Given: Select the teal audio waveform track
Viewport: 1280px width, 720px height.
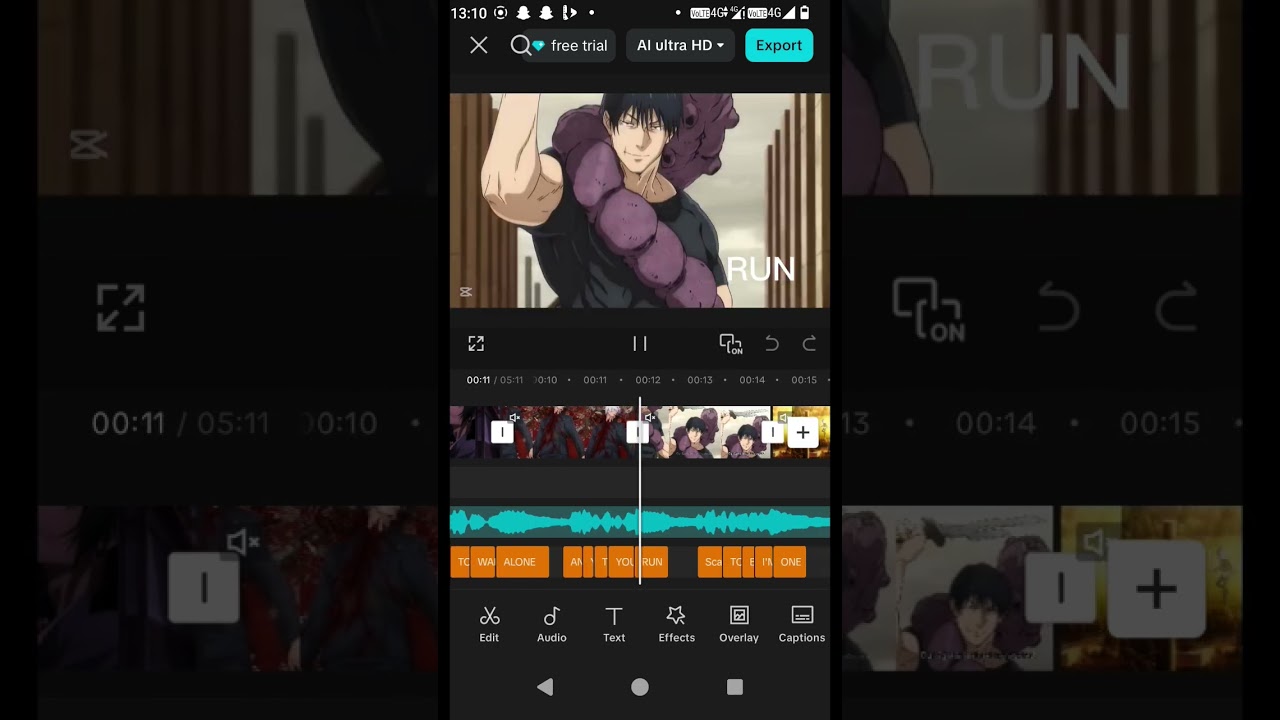Looking at the screenshot, I should 640,521.
